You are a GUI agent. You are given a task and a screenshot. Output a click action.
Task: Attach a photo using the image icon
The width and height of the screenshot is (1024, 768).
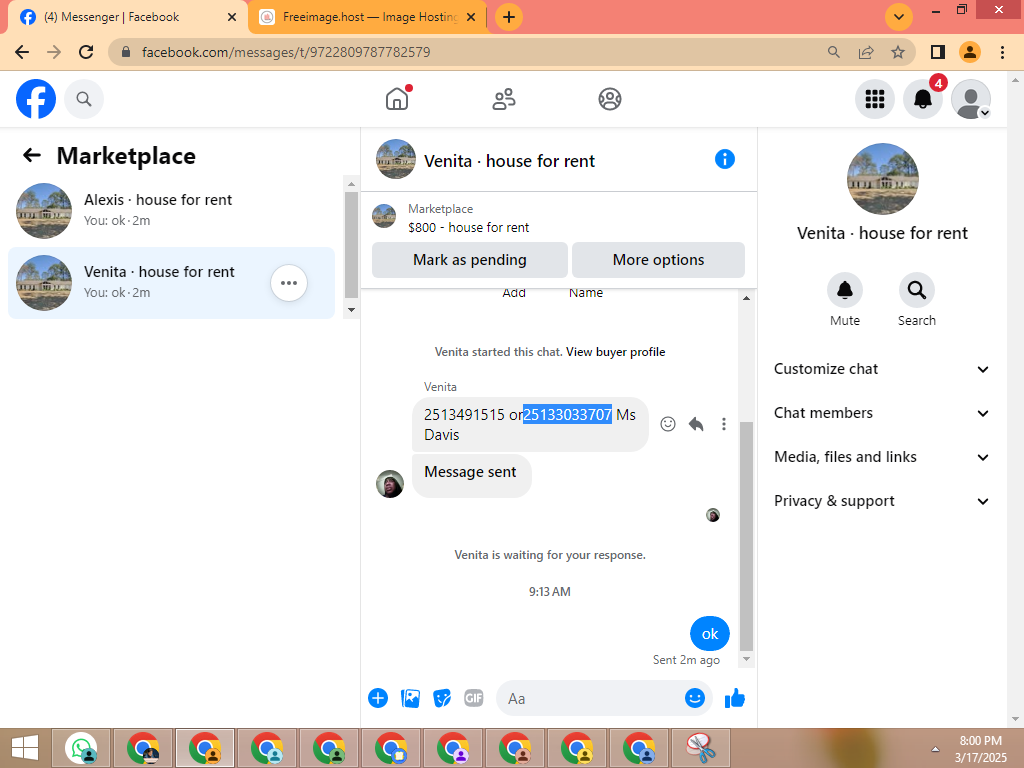point(410,698)
